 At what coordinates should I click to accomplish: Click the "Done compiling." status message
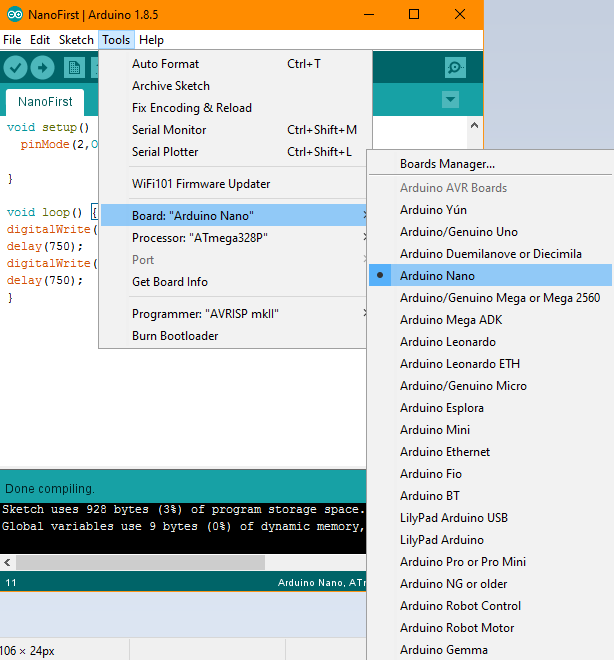pos(50,489)
